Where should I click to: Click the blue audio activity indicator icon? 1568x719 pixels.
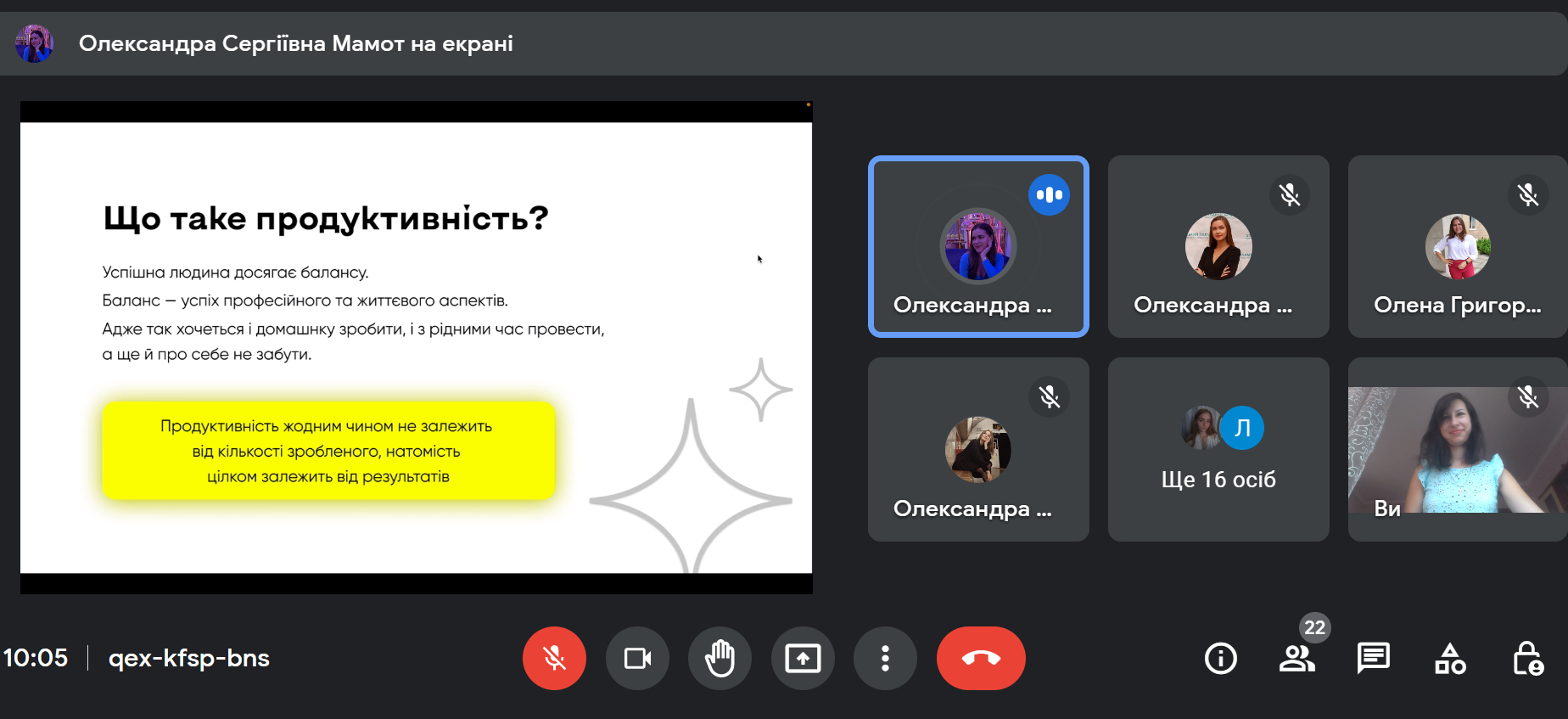(1049, 195)
